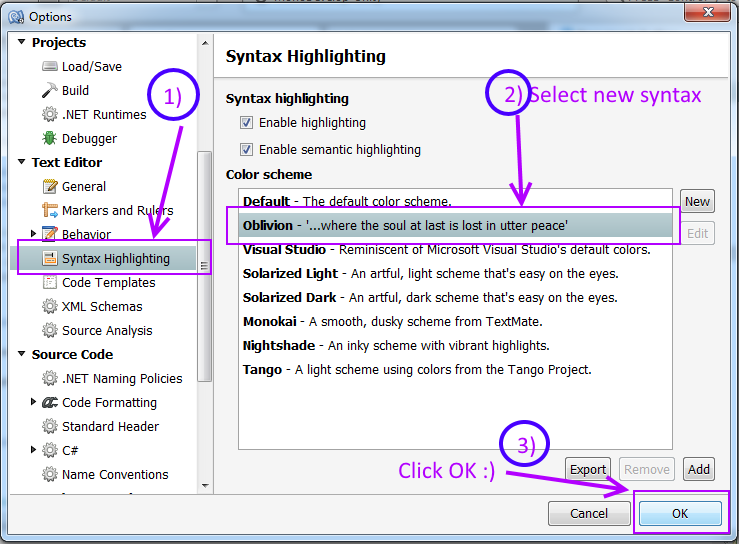The width and height of the screenshot is (739, 544).
Task: Open the Debugger options page
Action: coord(90,139)
